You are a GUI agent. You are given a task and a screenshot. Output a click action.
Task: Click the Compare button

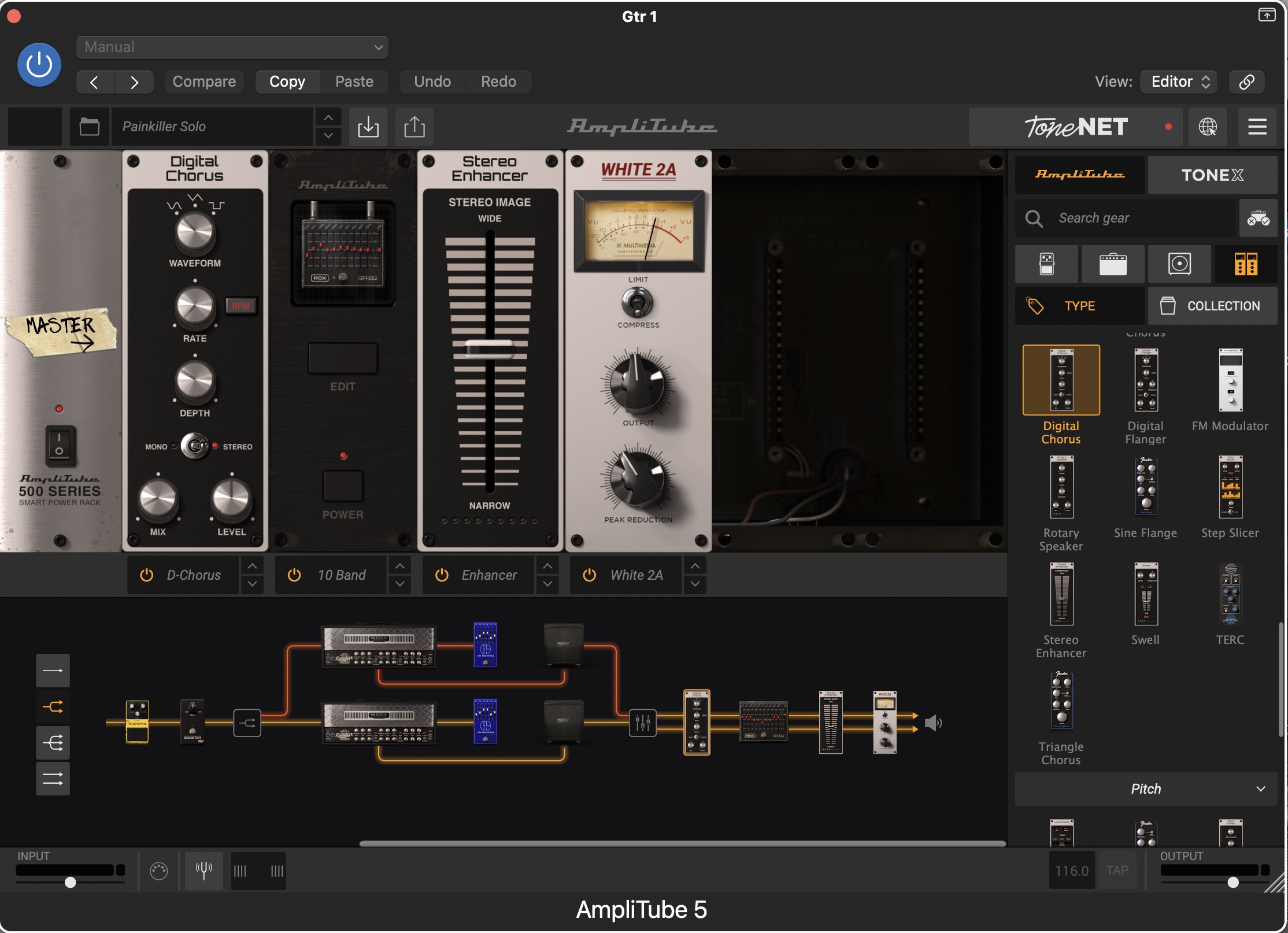click(x=204, y=82)
